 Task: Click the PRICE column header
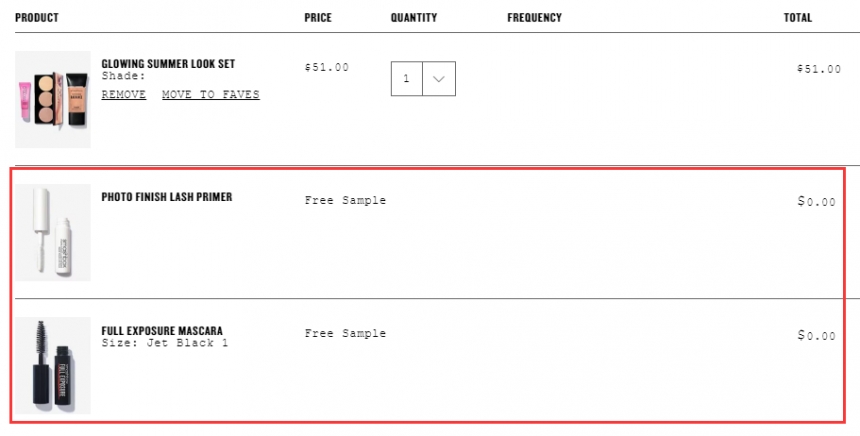point(318,18)
